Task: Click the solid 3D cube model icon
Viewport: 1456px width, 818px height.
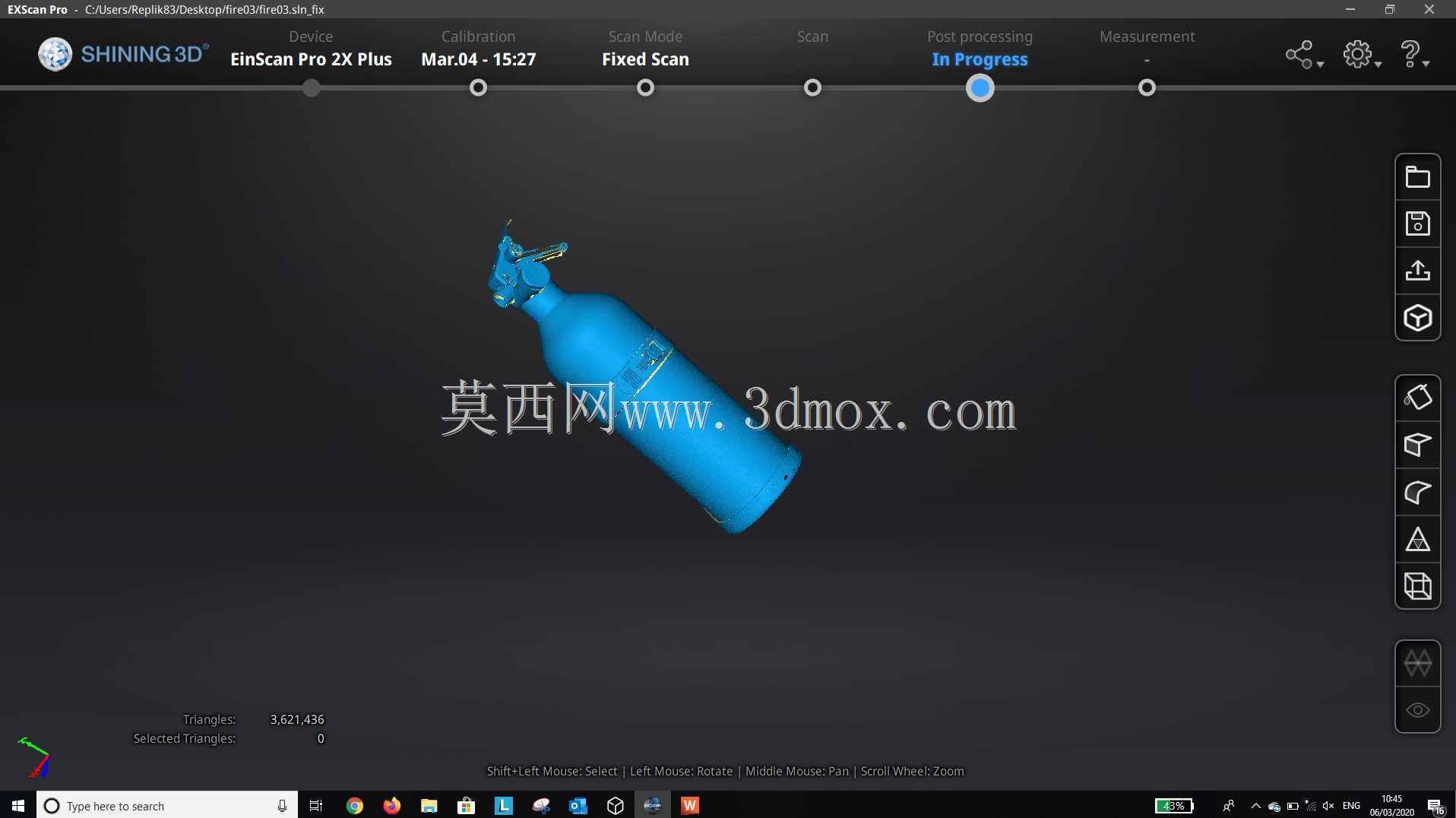Action: pos(1417,318)
